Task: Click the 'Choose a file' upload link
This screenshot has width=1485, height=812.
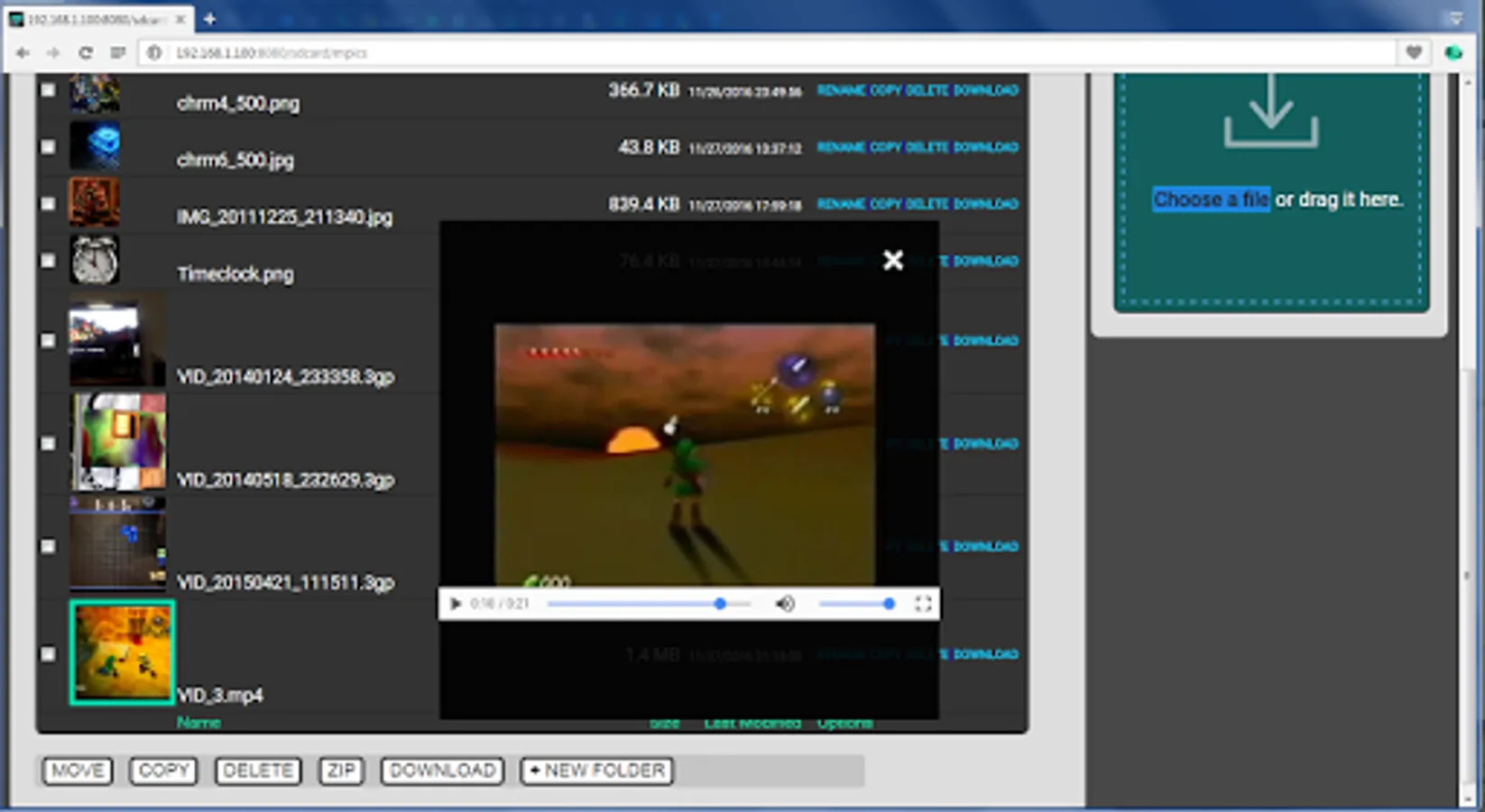Action: [1211, 199]
